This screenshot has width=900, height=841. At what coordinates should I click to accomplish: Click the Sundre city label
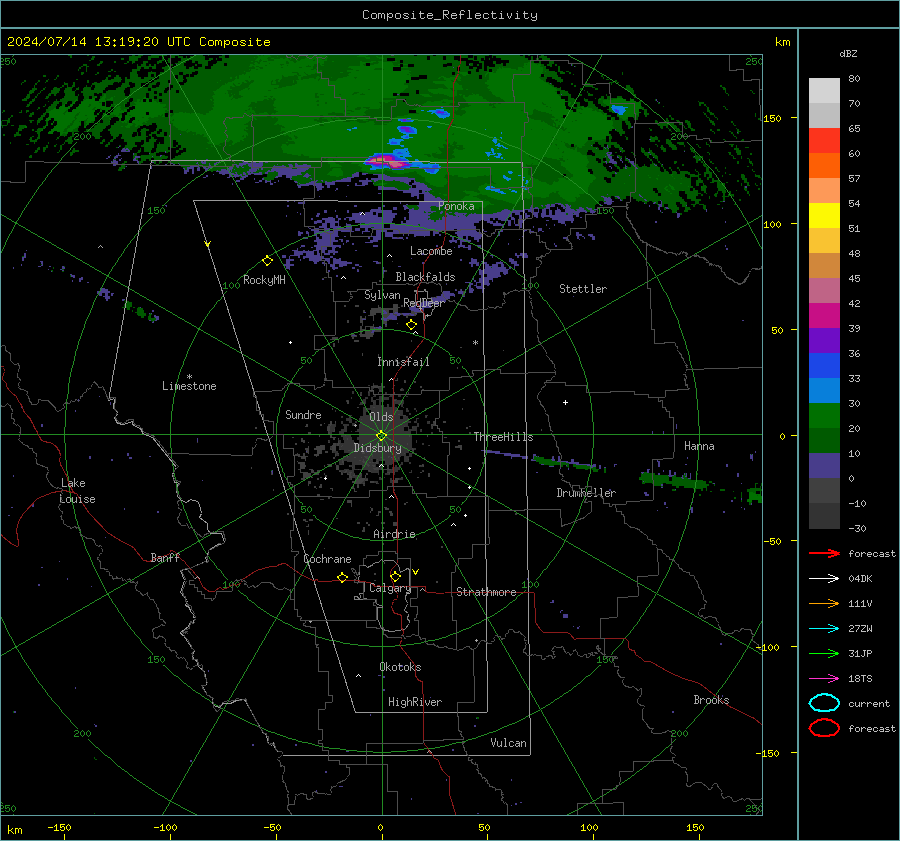[303, 414]
